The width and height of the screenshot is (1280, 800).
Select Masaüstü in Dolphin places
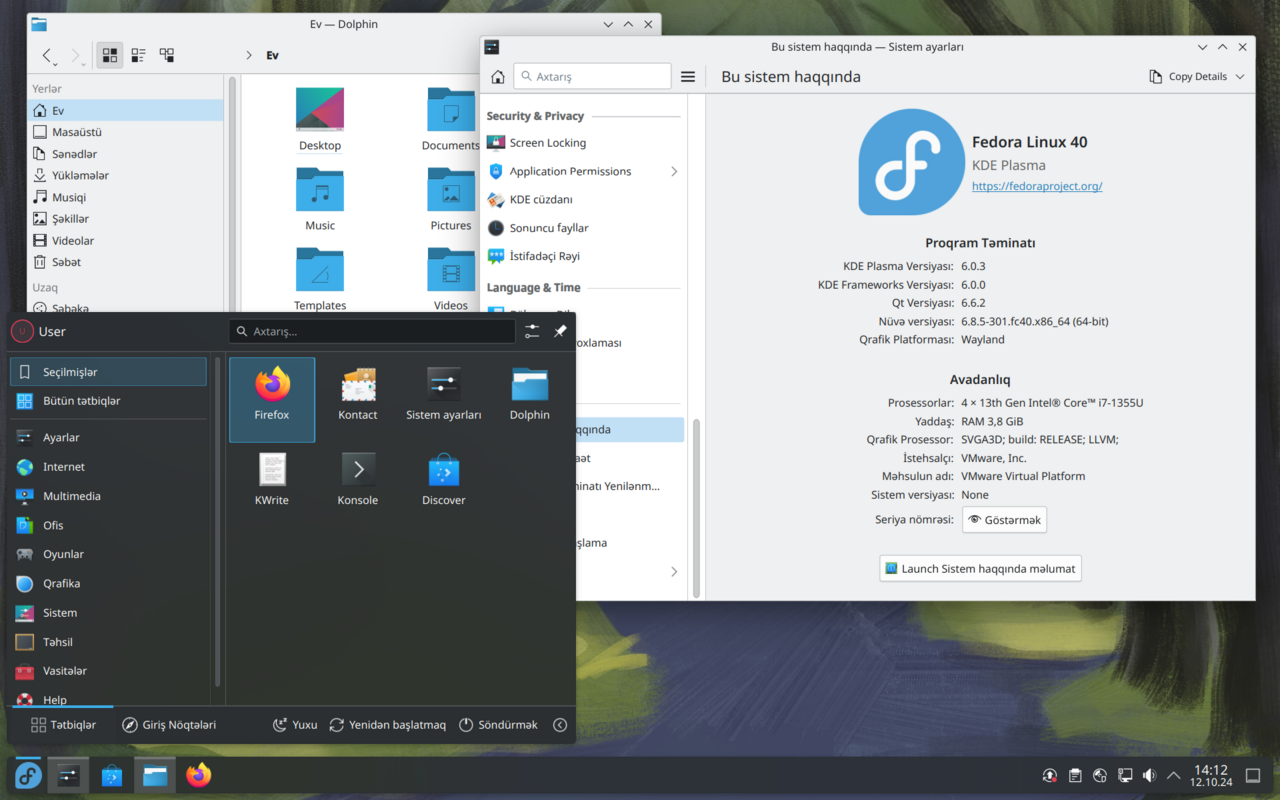tap(126, 132)
